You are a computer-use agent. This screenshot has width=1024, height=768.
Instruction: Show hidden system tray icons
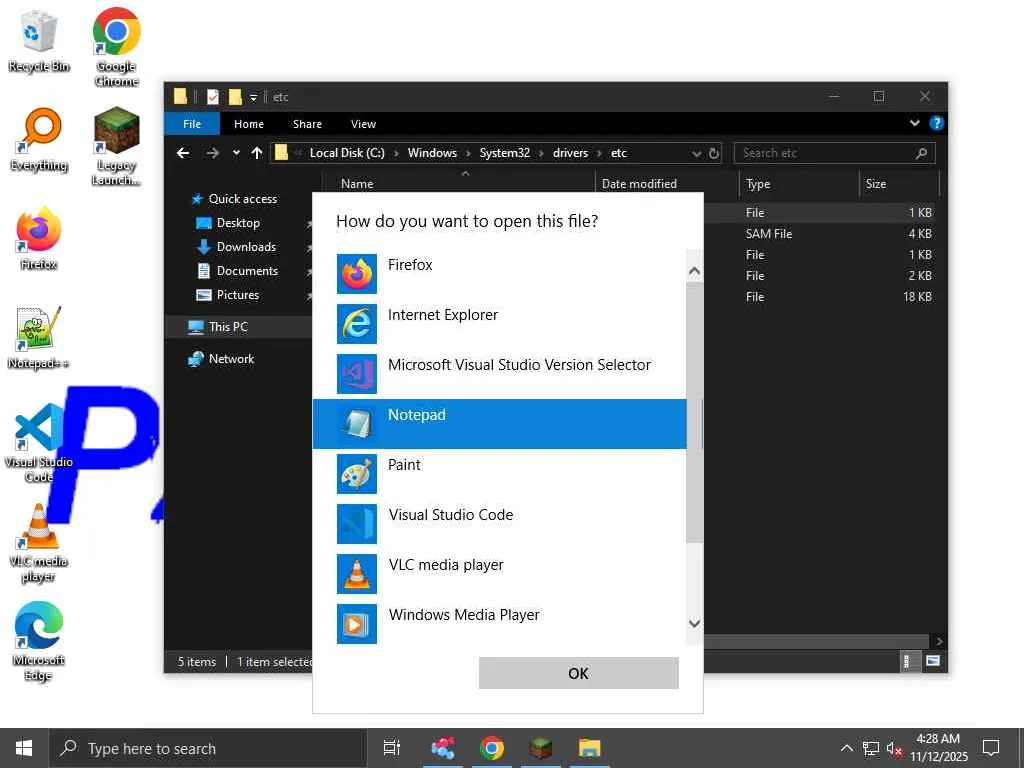pos(846,748)
